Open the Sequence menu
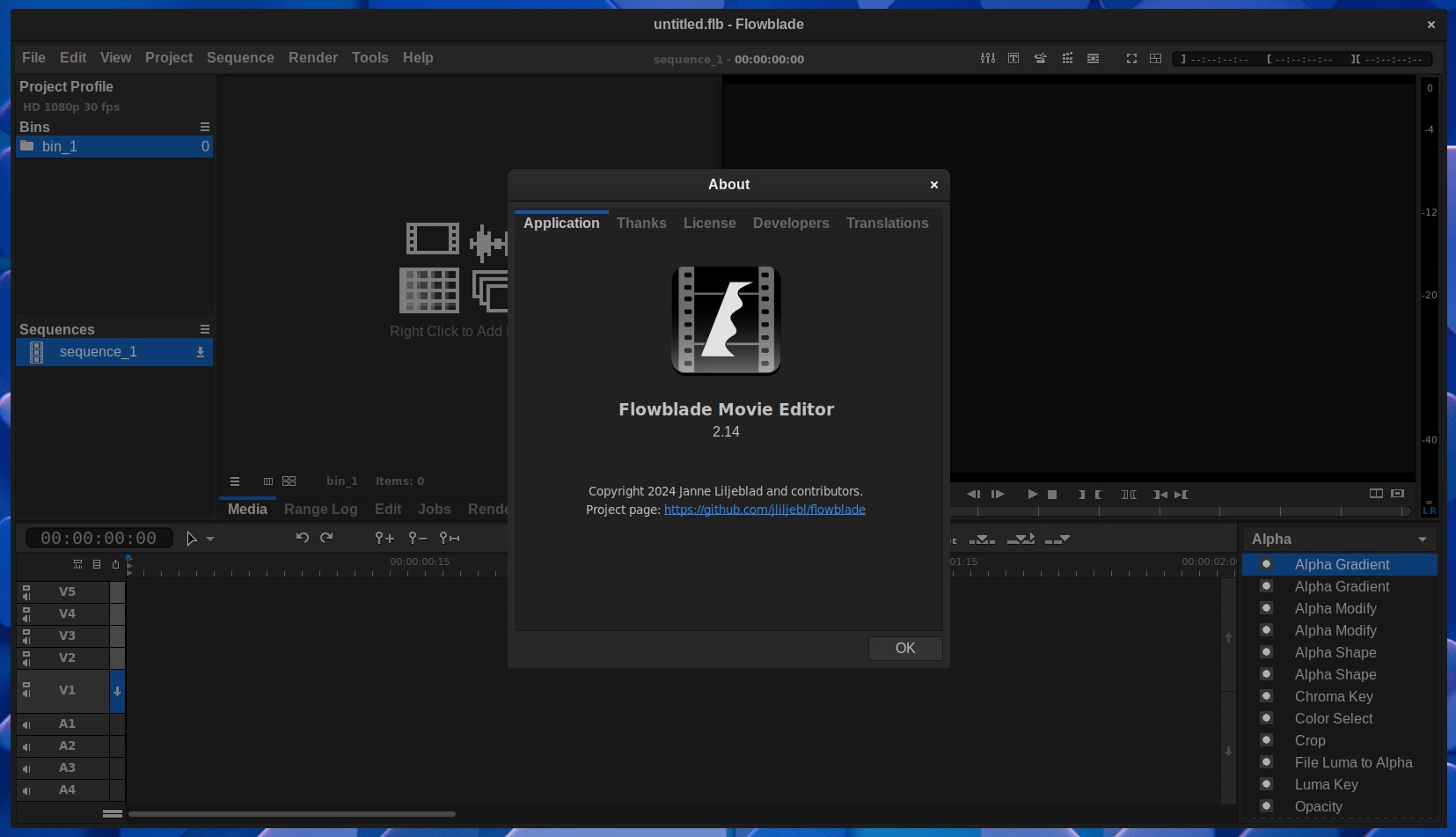 tap(240, 57)
